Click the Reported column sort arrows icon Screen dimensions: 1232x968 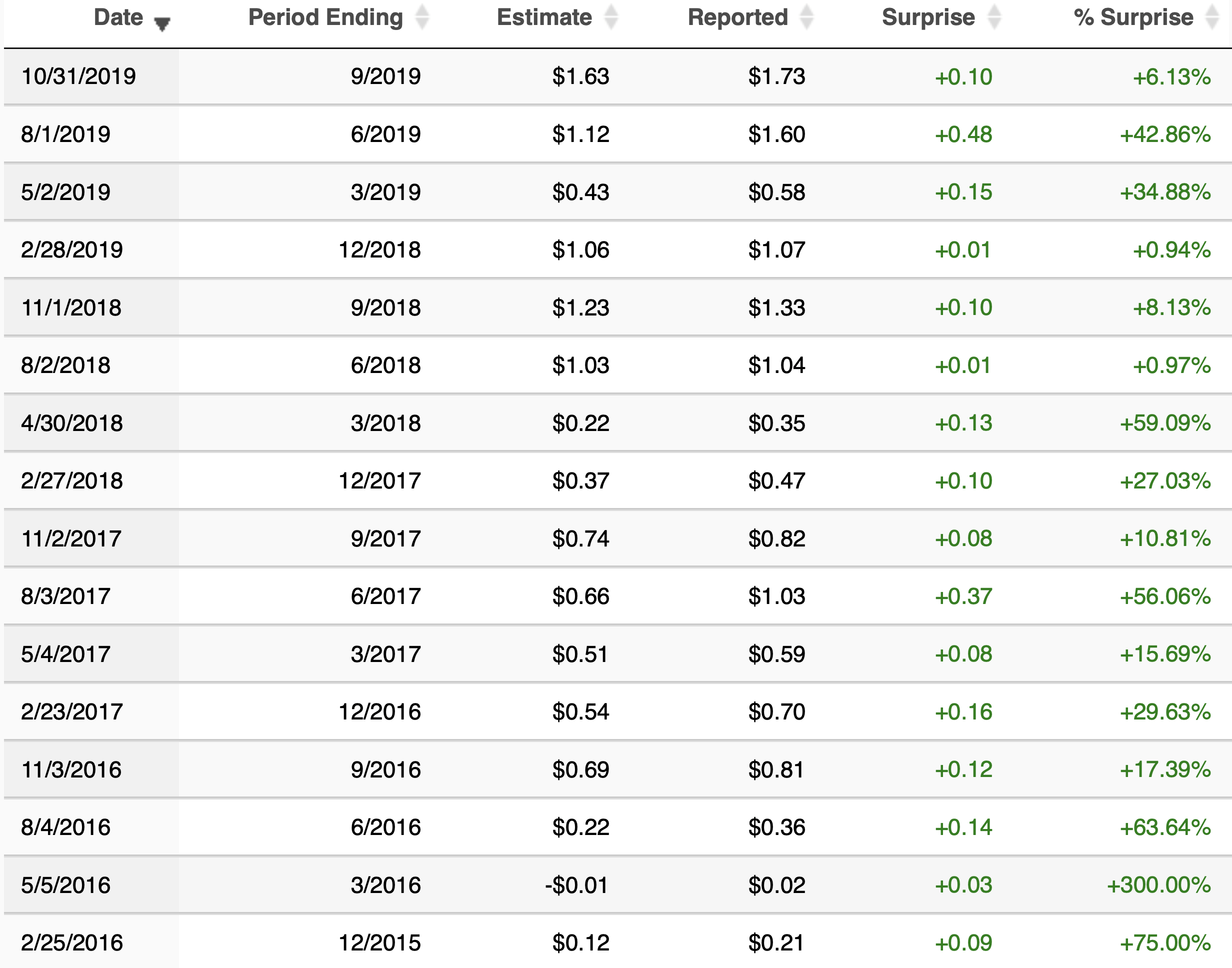click(807, 17)
